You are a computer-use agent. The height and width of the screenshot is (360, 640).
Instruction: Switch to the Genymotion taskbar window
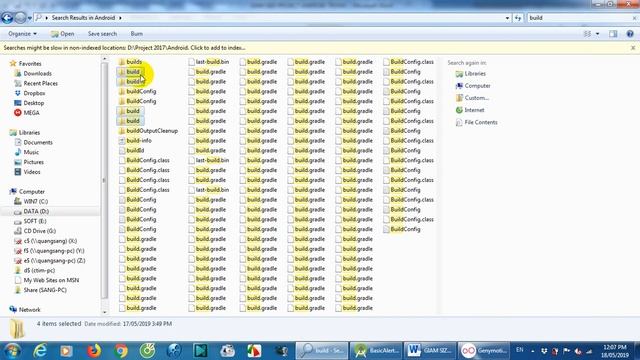click(484, 351)
